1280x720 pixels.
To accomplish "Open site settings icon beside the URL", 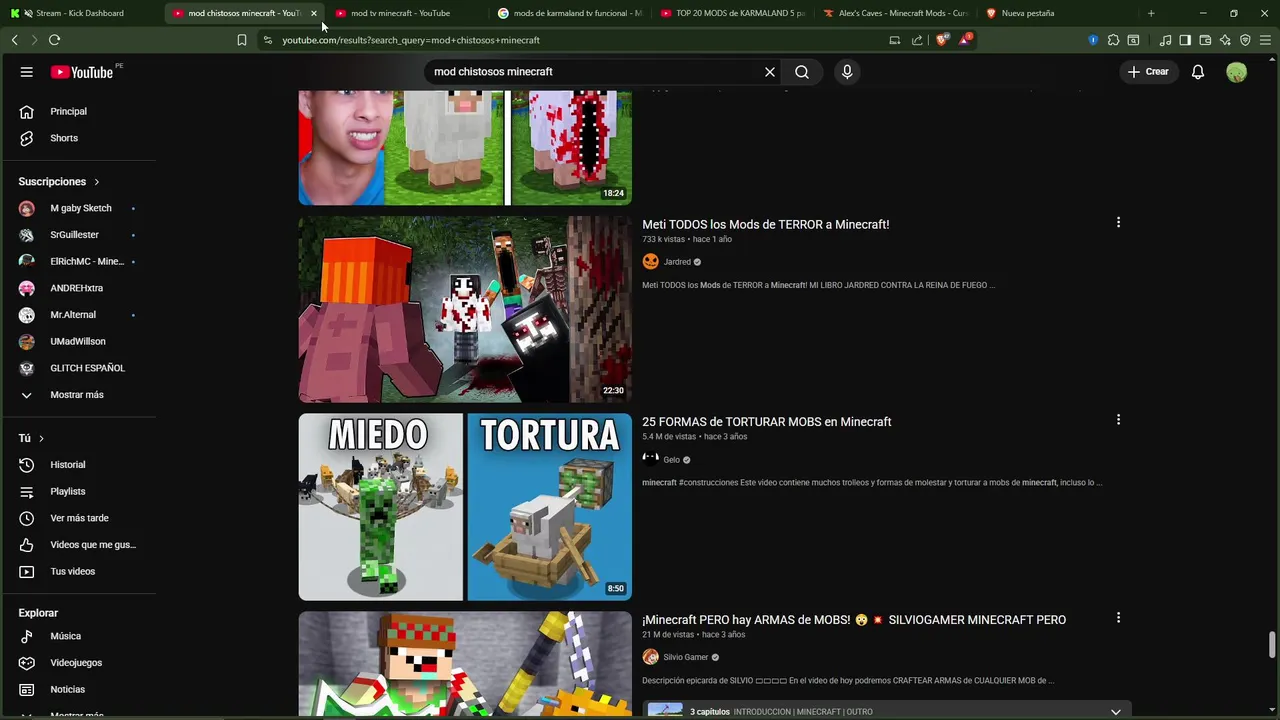I will (x=267, y=40).
